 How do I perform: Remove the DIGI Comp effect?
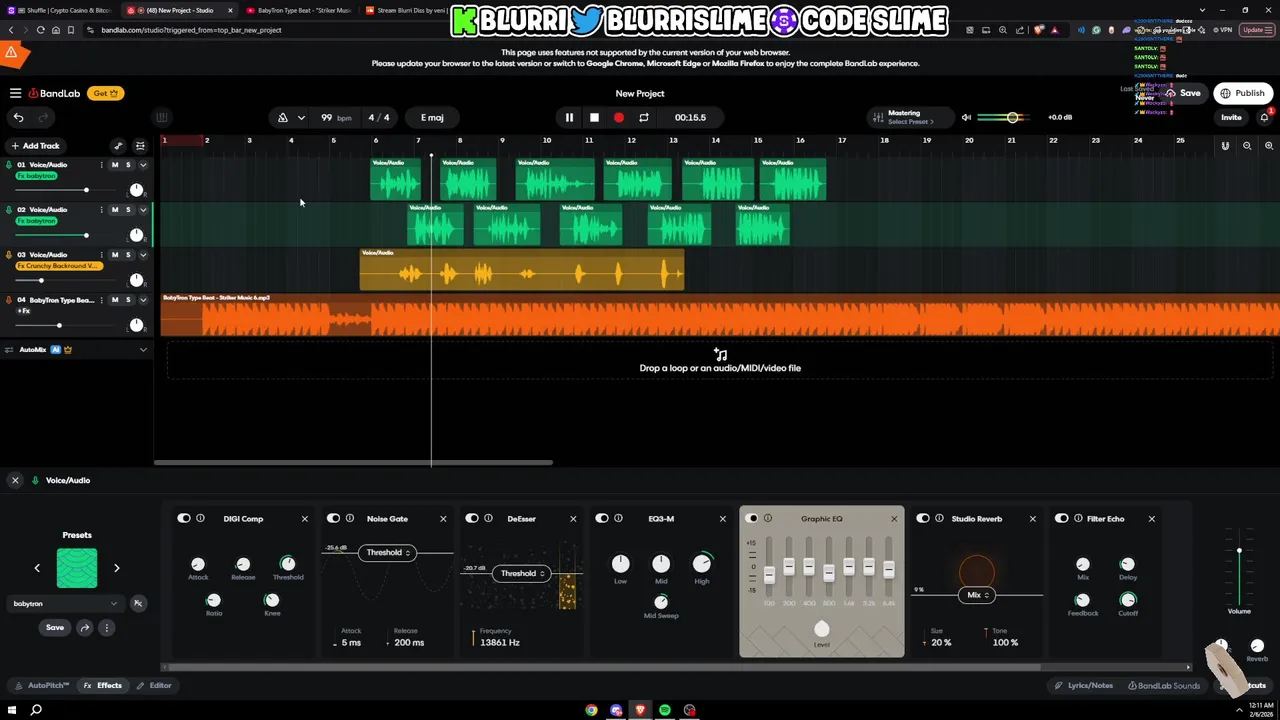(x=305, y=519)
